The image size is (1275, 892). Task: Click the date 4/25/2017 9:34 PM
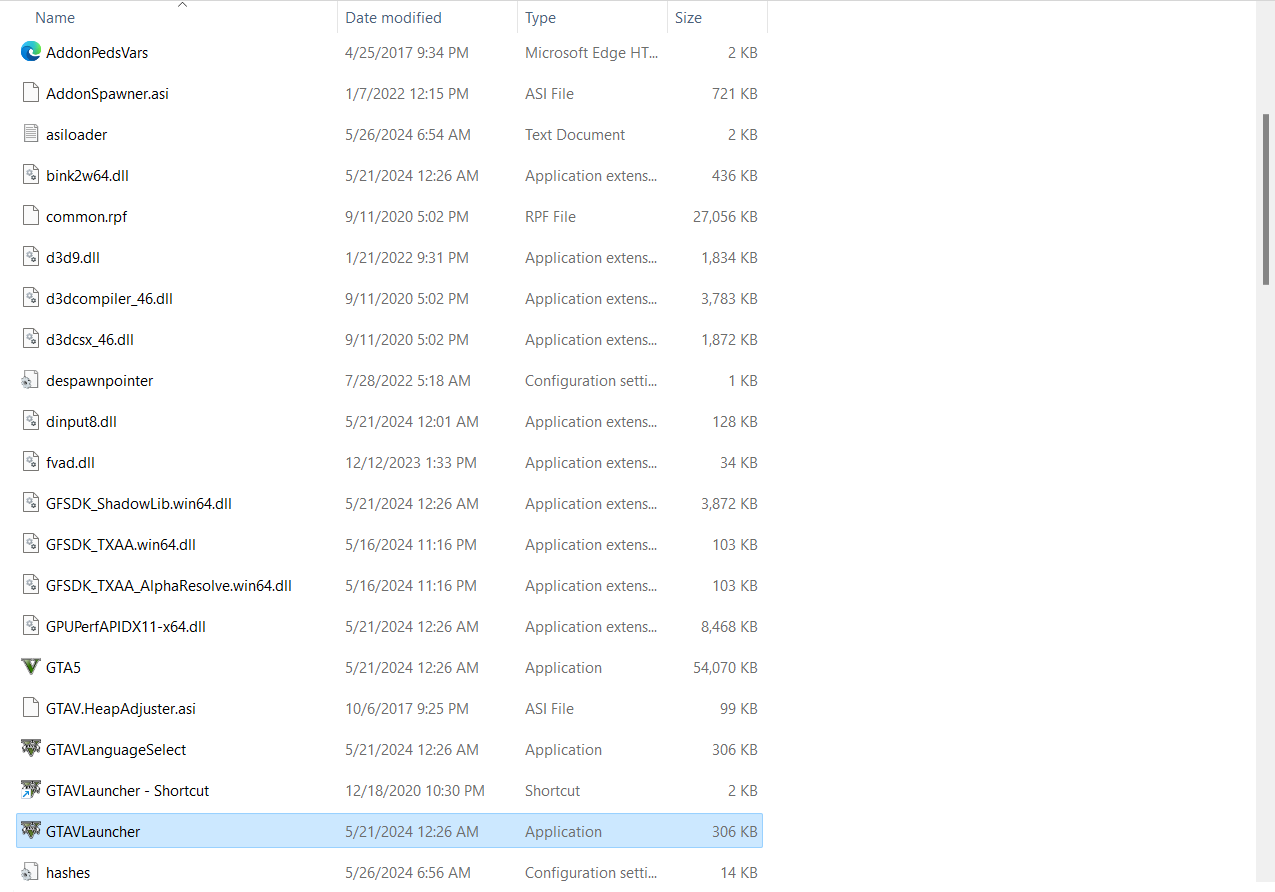[x=407, y=52]
